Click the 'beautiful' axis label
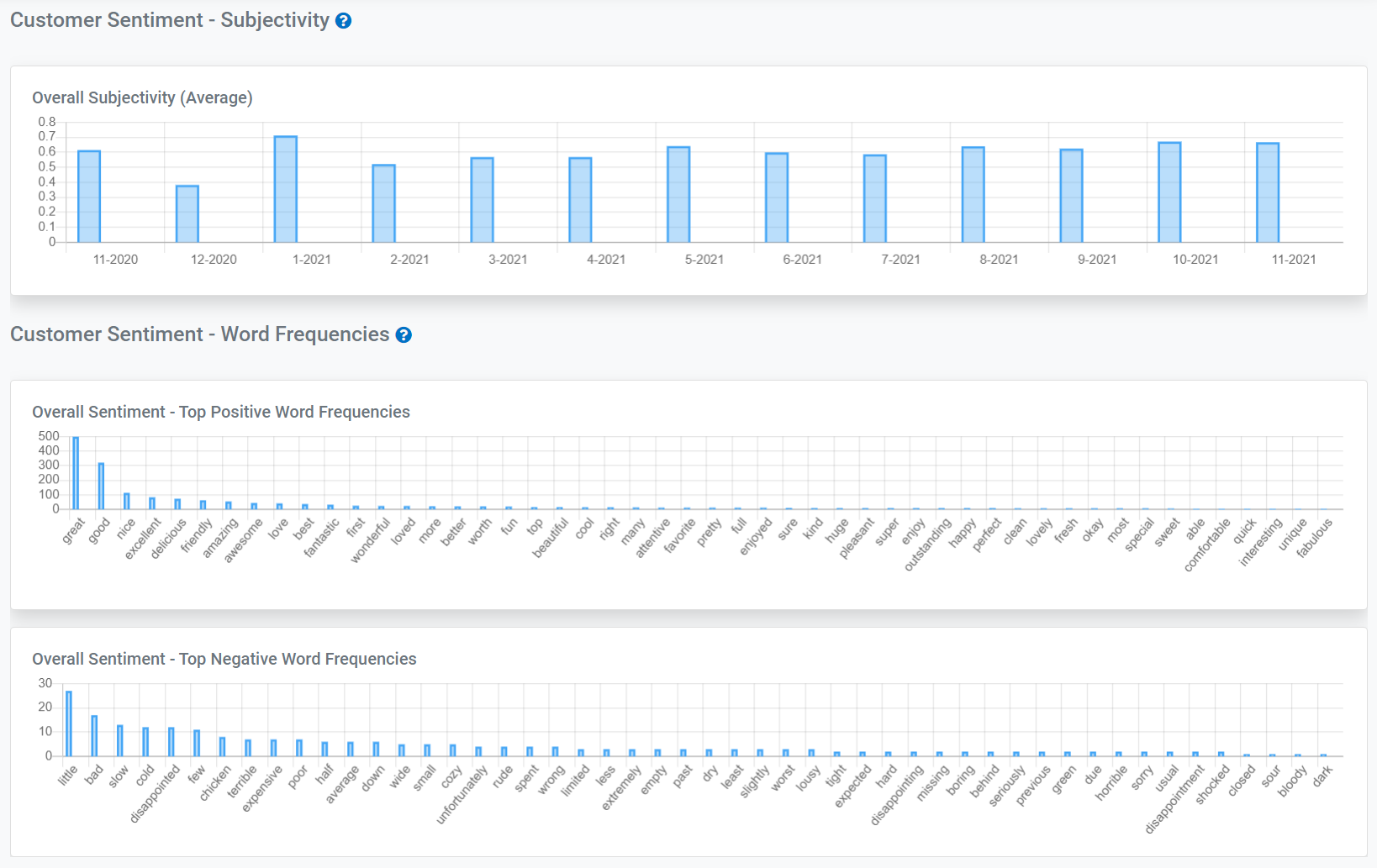This screenshot has height=868, width=1377. point(551,539)
